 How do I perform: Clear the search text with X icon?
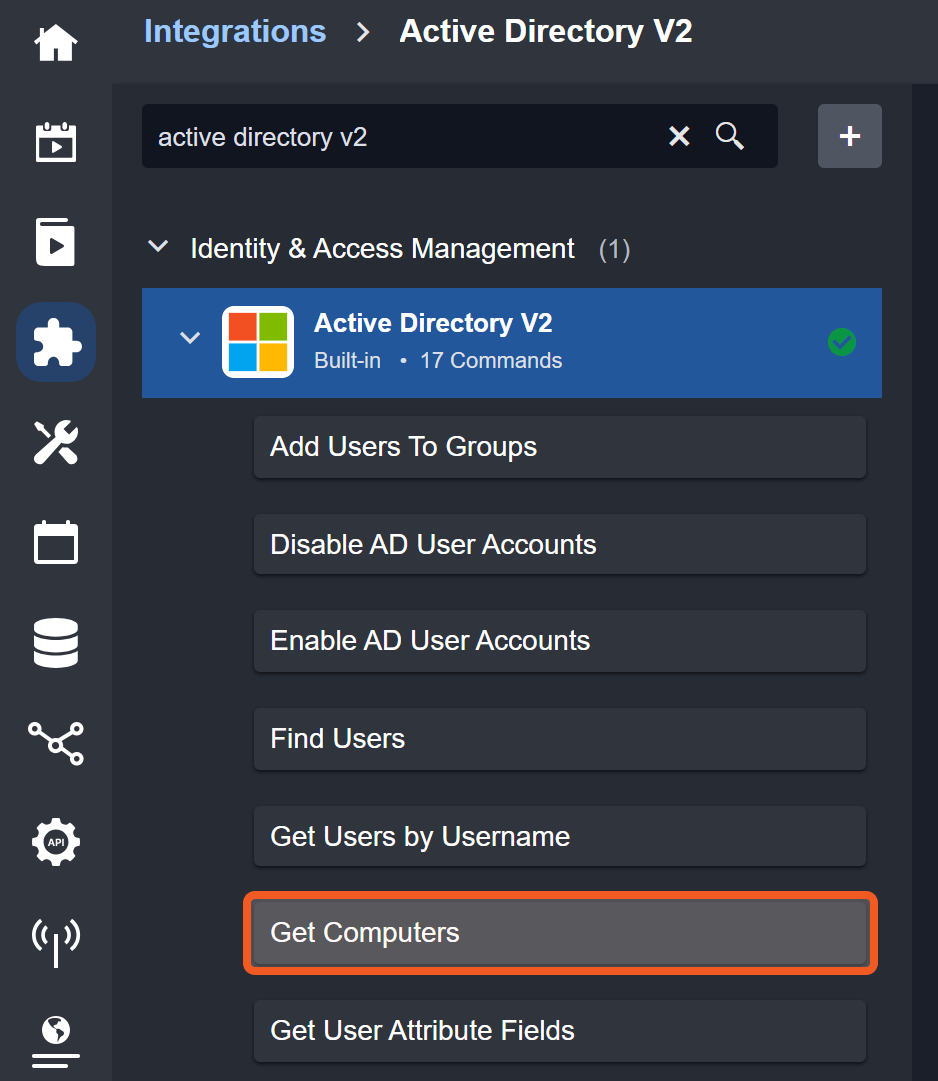point(679,136)
